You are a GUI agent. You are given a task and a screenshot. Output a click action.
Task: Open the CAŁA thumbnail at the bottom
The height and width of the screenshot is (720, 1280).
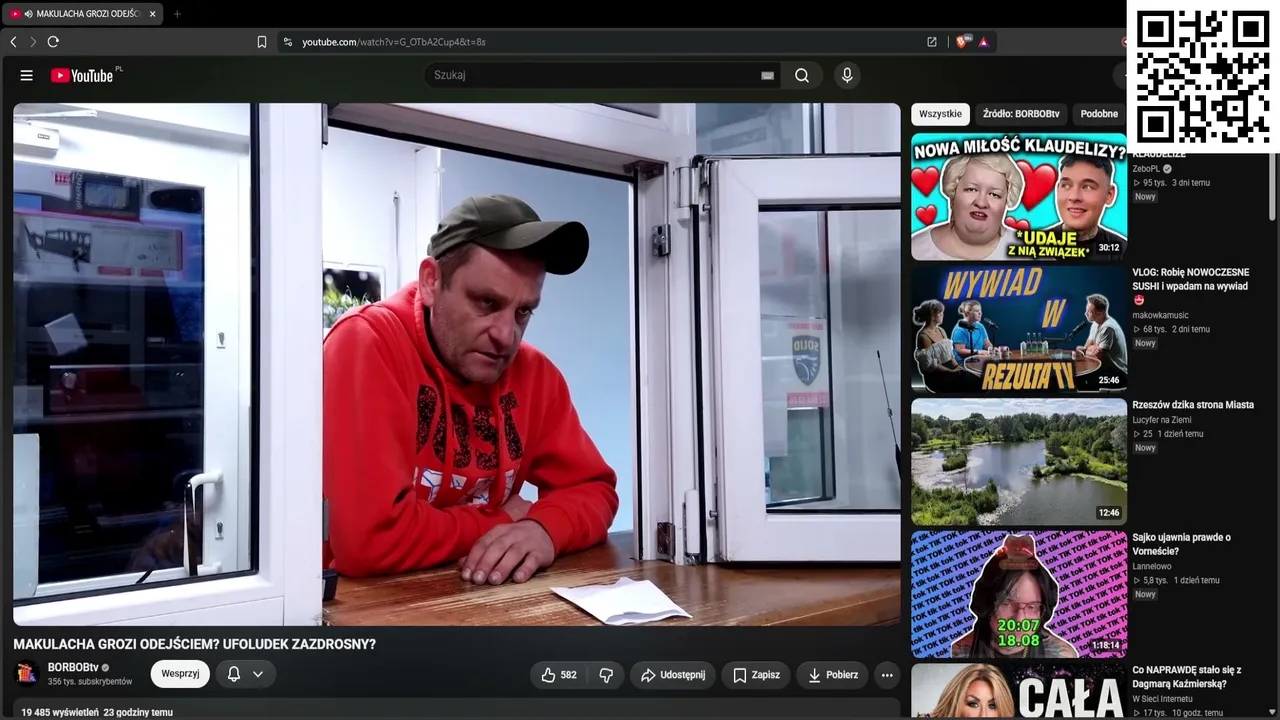1019,692
